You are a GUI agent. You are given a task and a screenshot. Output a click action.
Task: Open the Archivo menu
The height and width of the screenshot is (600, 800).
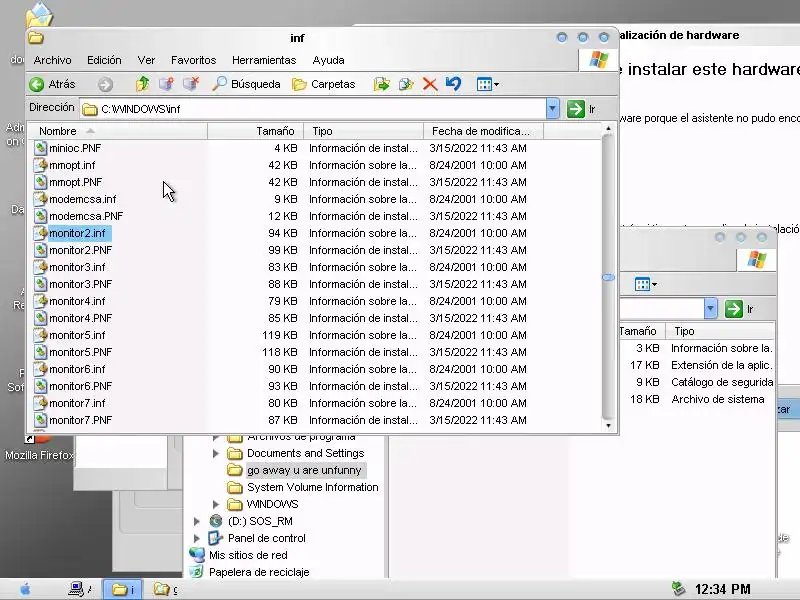(53, 60)
